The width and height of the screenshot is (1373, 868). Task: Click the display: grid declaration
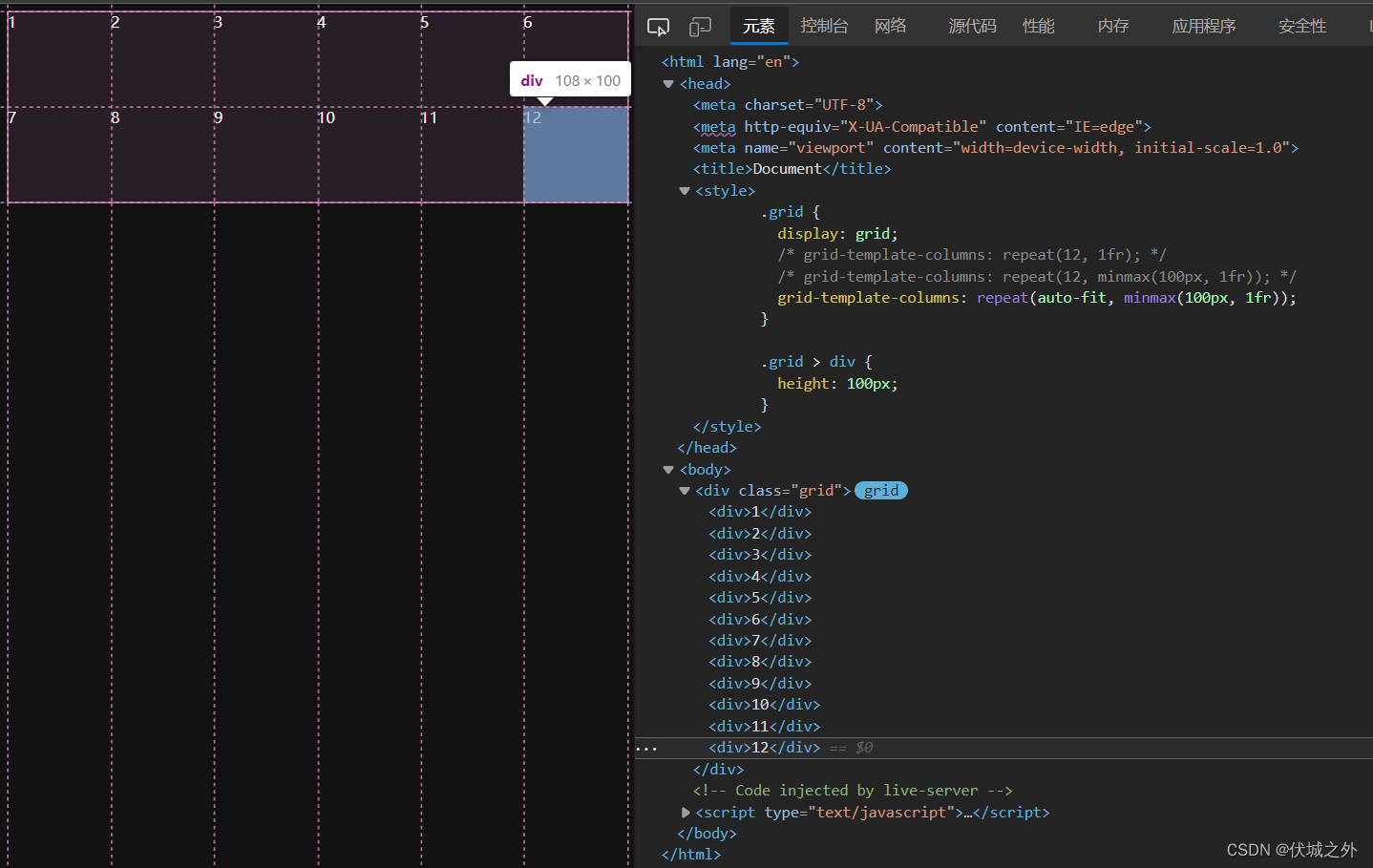(837, 234)
